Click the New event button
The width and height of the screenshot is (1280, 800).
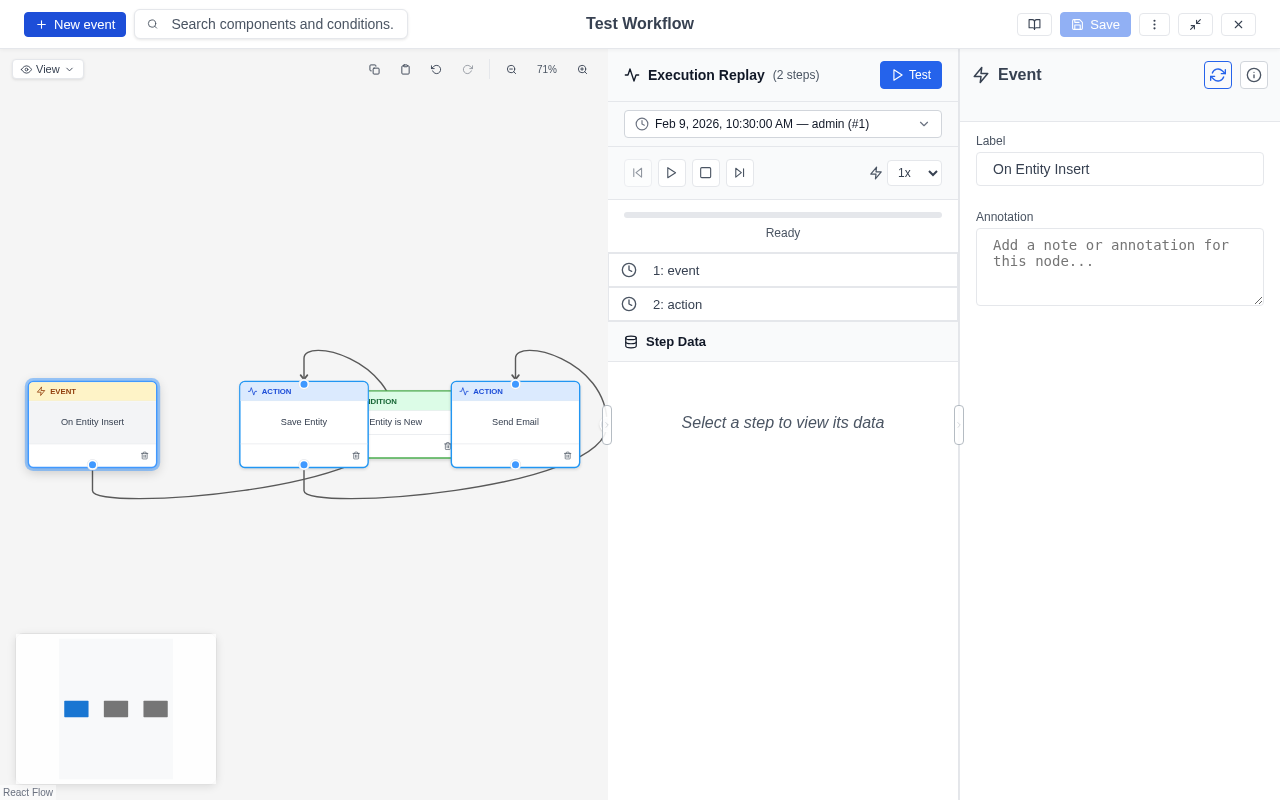pyautogui.click(x=74, y=24)
